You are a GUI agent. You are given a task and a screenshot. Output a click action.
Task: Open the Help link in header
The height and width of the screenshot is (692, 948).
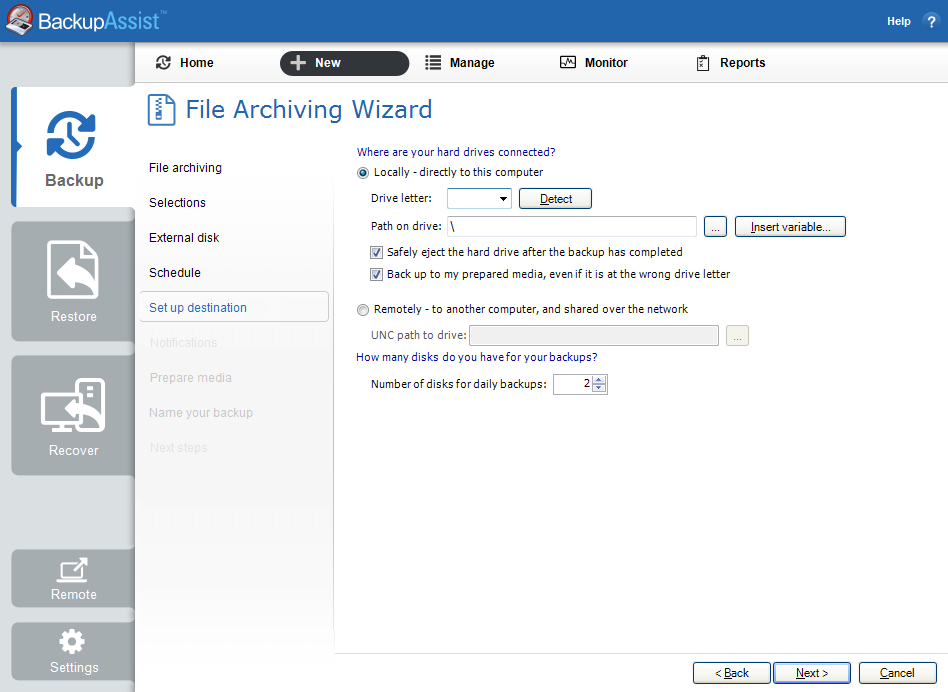[898, 22]
